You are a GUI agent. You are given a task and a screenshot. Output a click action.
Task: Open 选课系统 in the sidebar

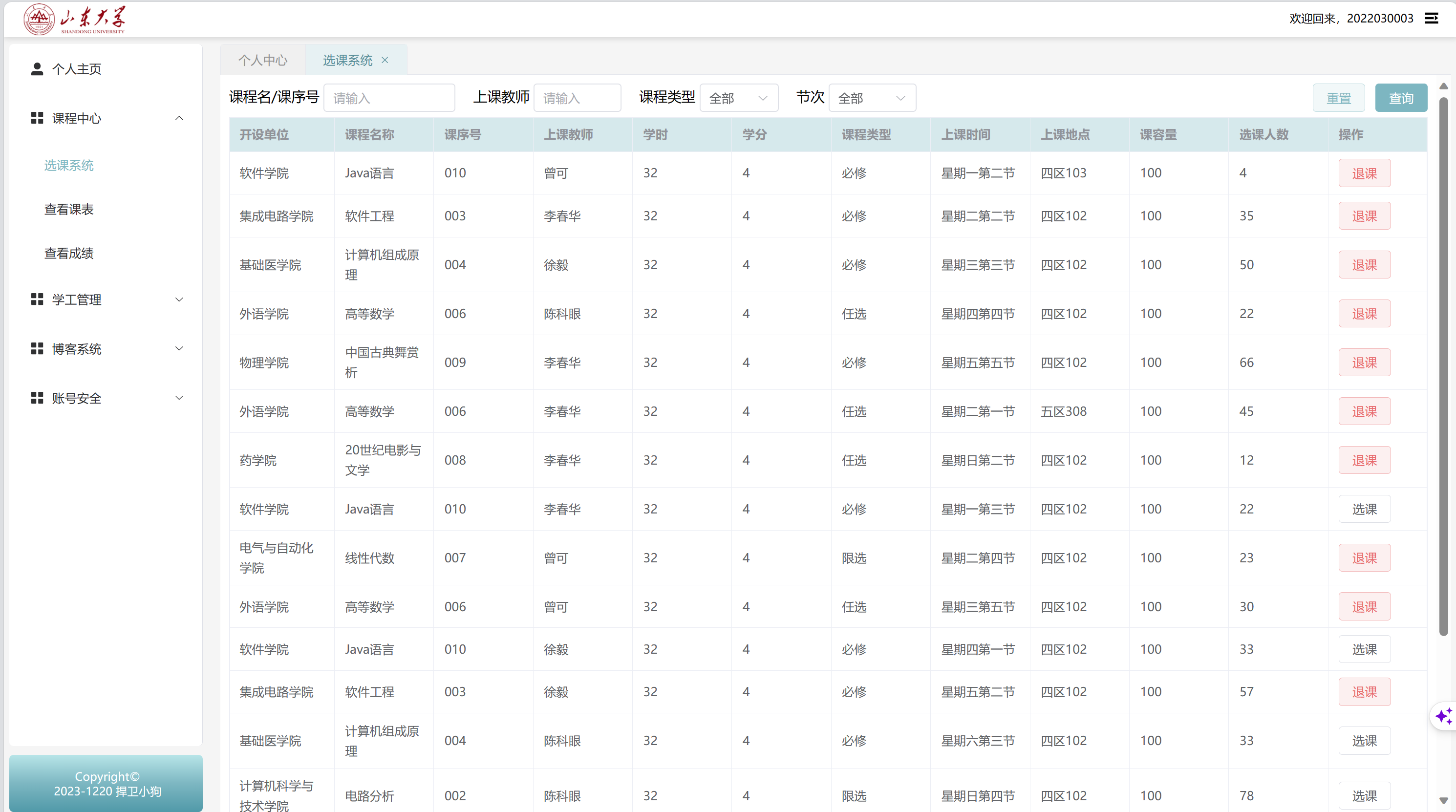coord(69,165)
